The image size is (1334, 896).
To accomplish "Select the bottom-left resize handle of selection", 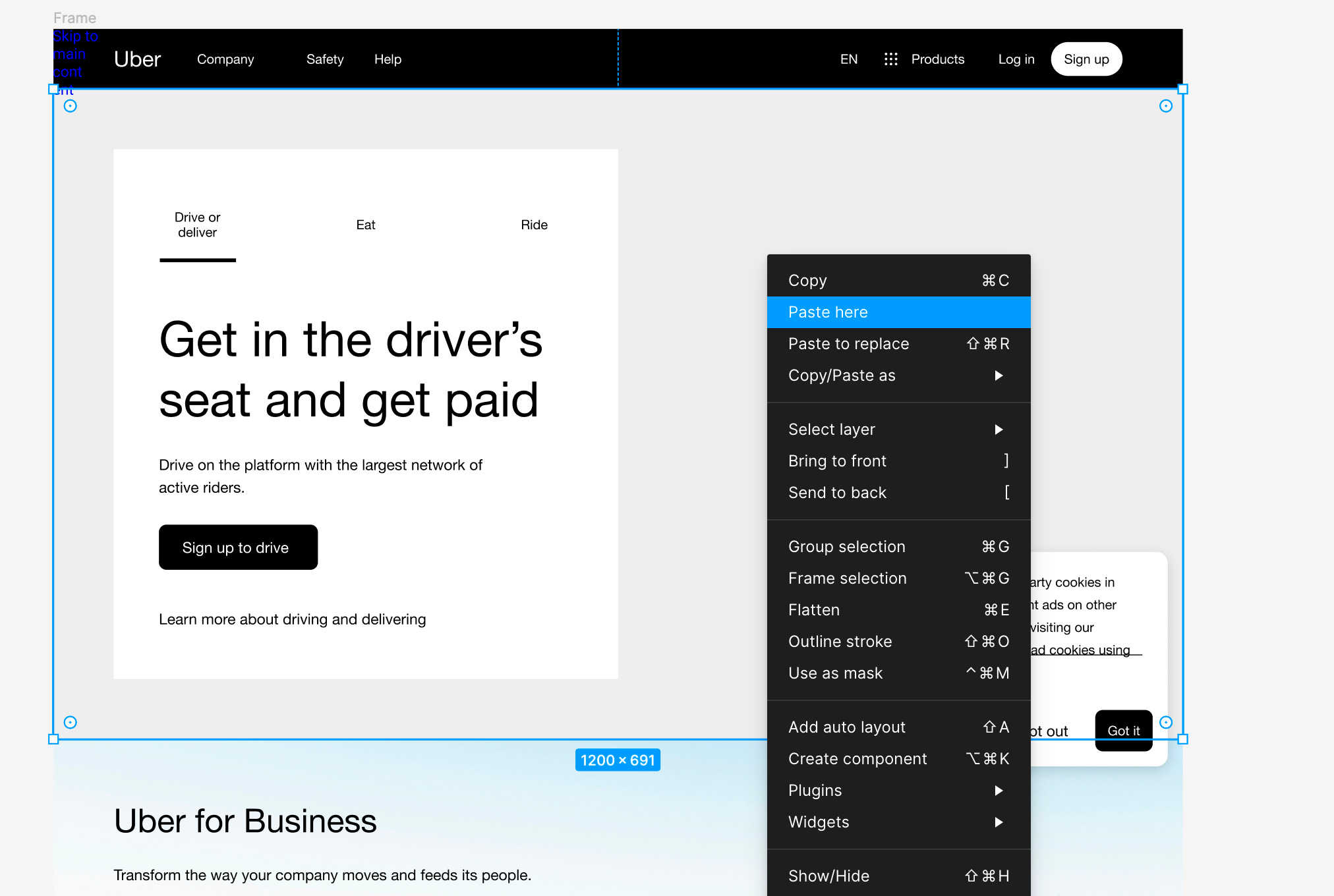I will (x=53, y=739).
